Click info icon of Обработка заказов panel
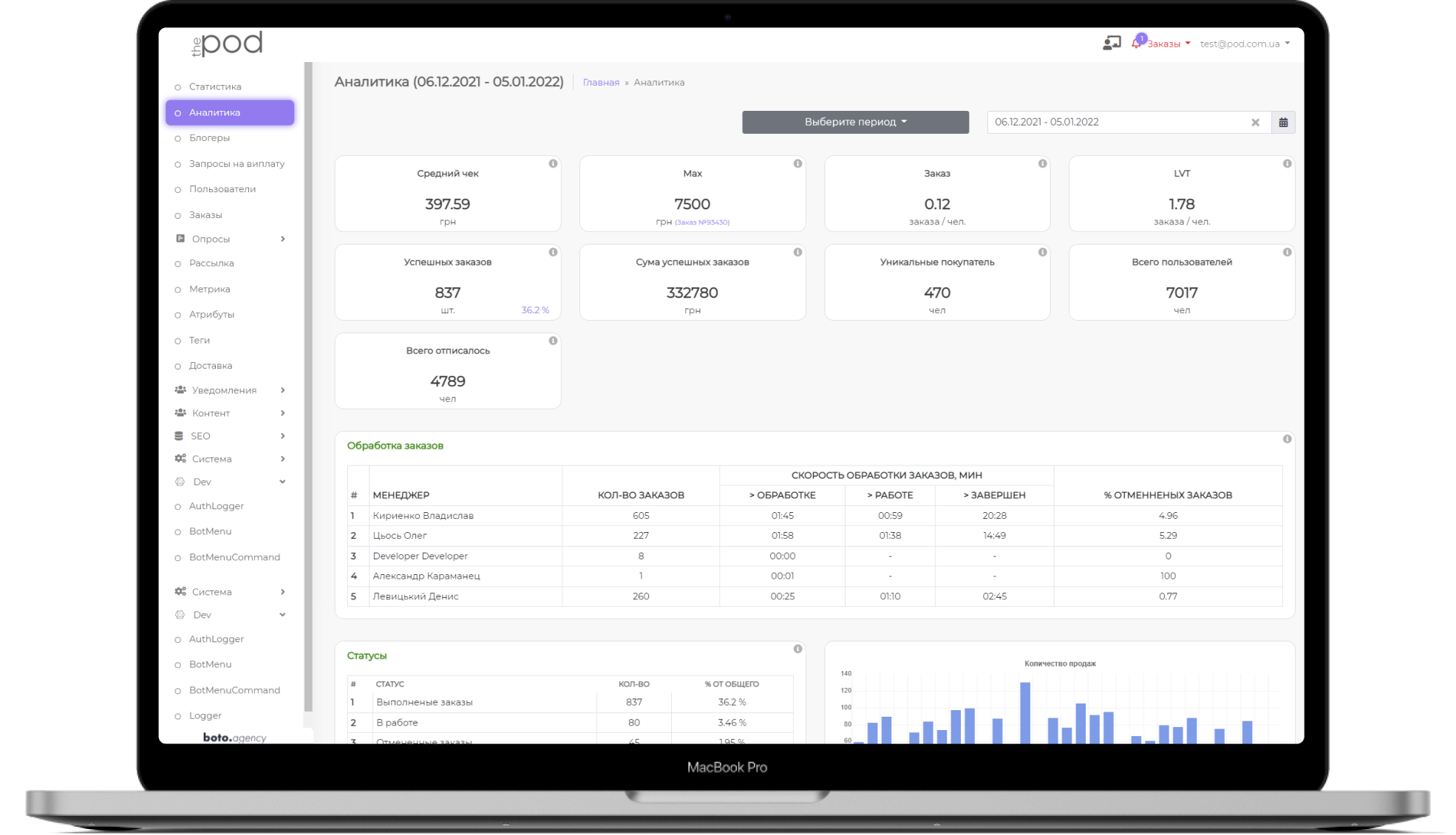The width and height of the screenshot is (1456, 835). click(1287, 439)
